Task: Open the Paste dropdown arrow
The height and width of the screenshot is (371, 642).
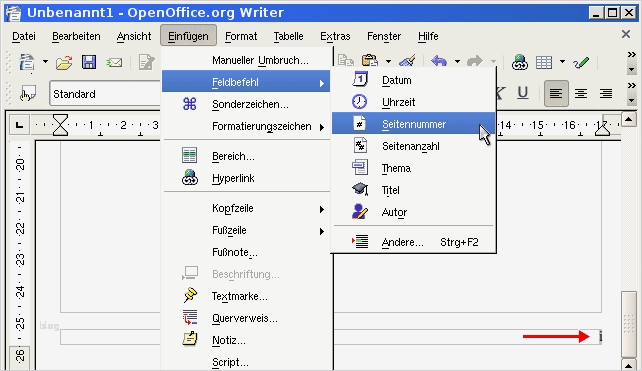Action: tap(388, 62)
